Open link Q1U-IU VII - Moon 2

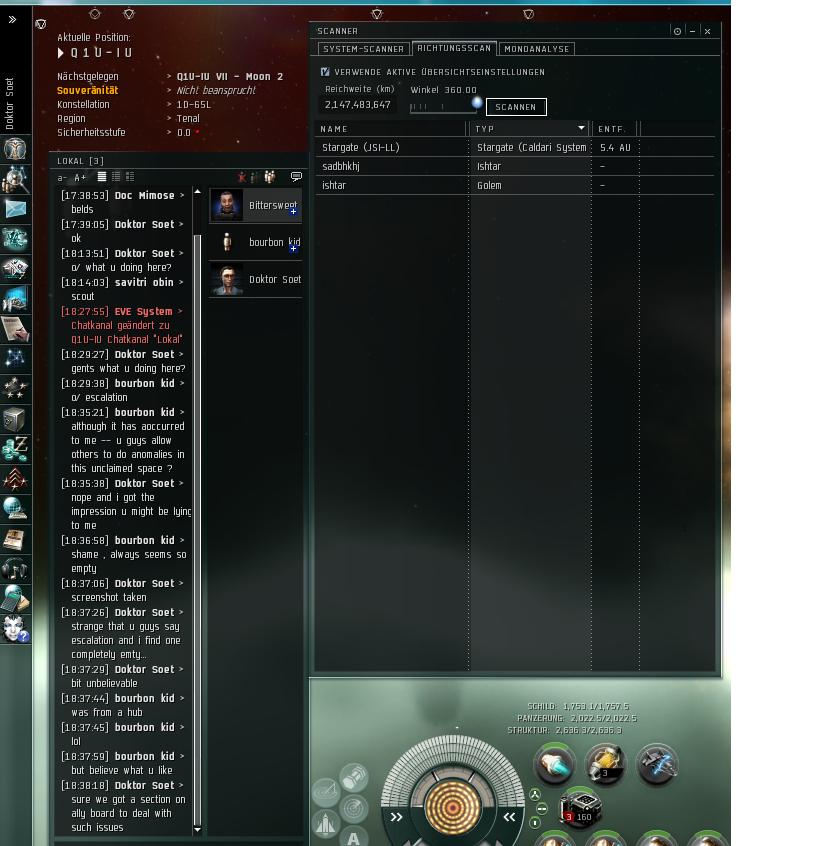pos(230,77)
